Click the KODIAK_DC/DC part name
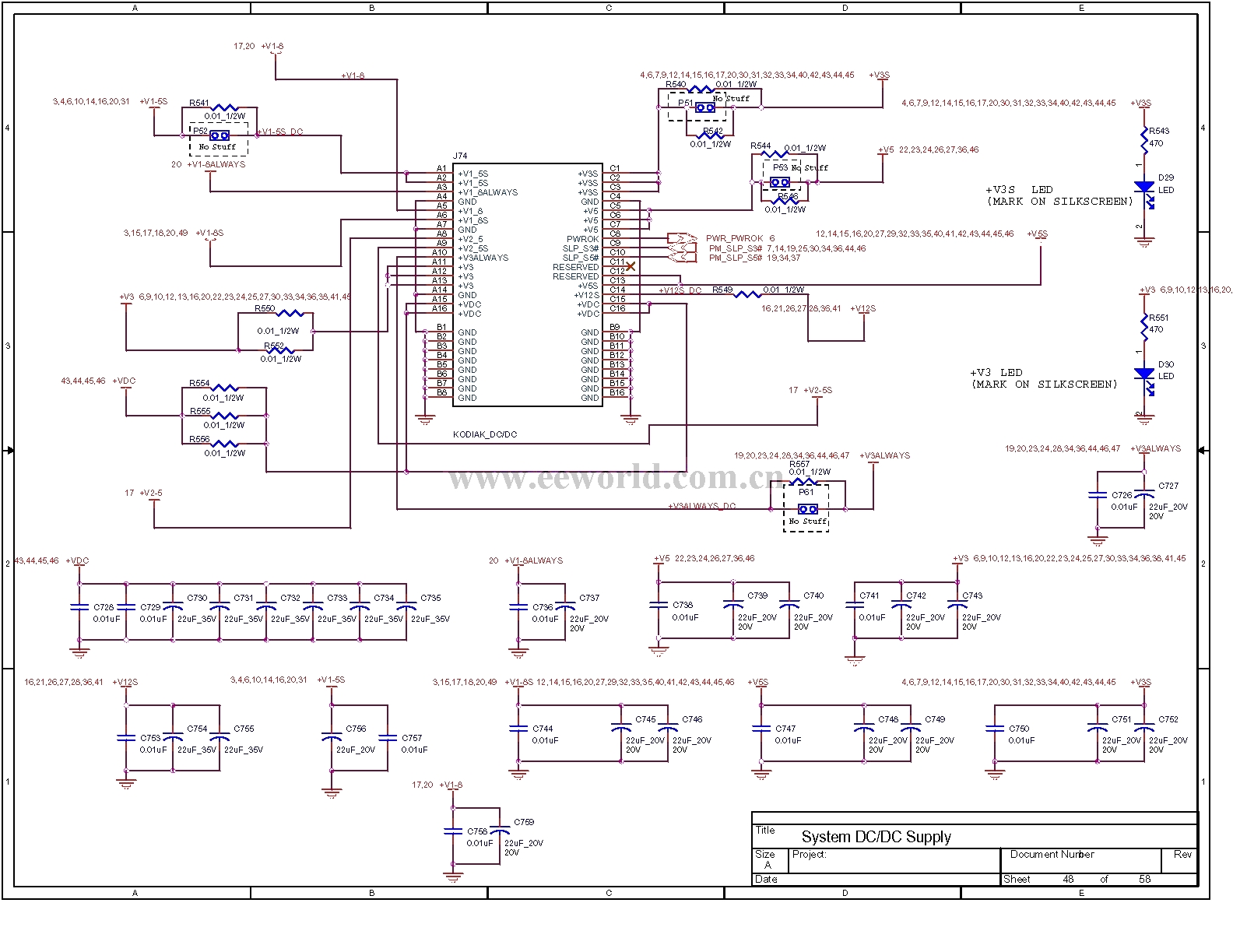The image size is (1233, 952). (x=485, y=434)
